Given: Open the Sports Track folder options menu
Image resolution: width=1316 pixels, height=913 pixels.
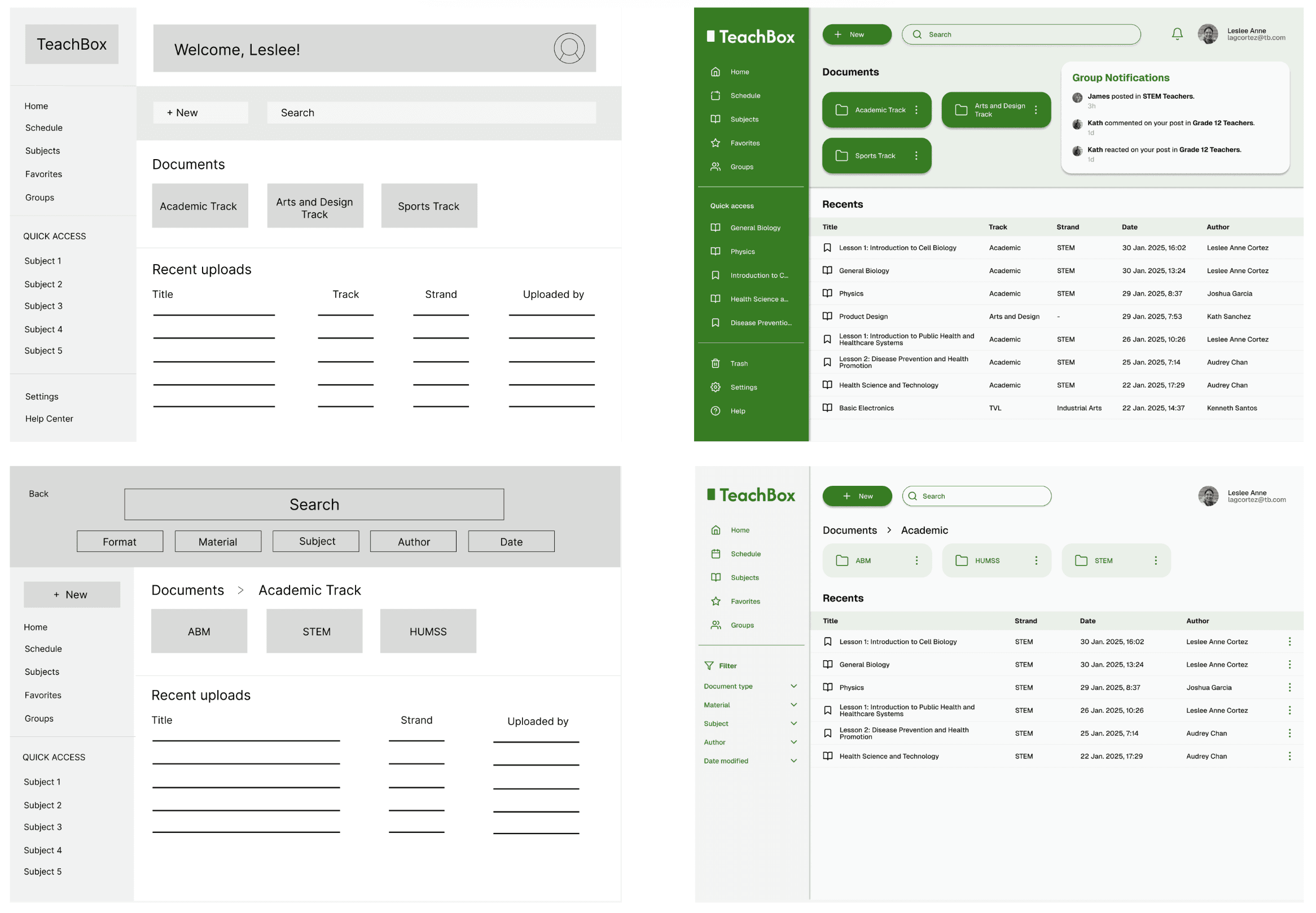Looking at the screenshot, I should coord(916,156).
